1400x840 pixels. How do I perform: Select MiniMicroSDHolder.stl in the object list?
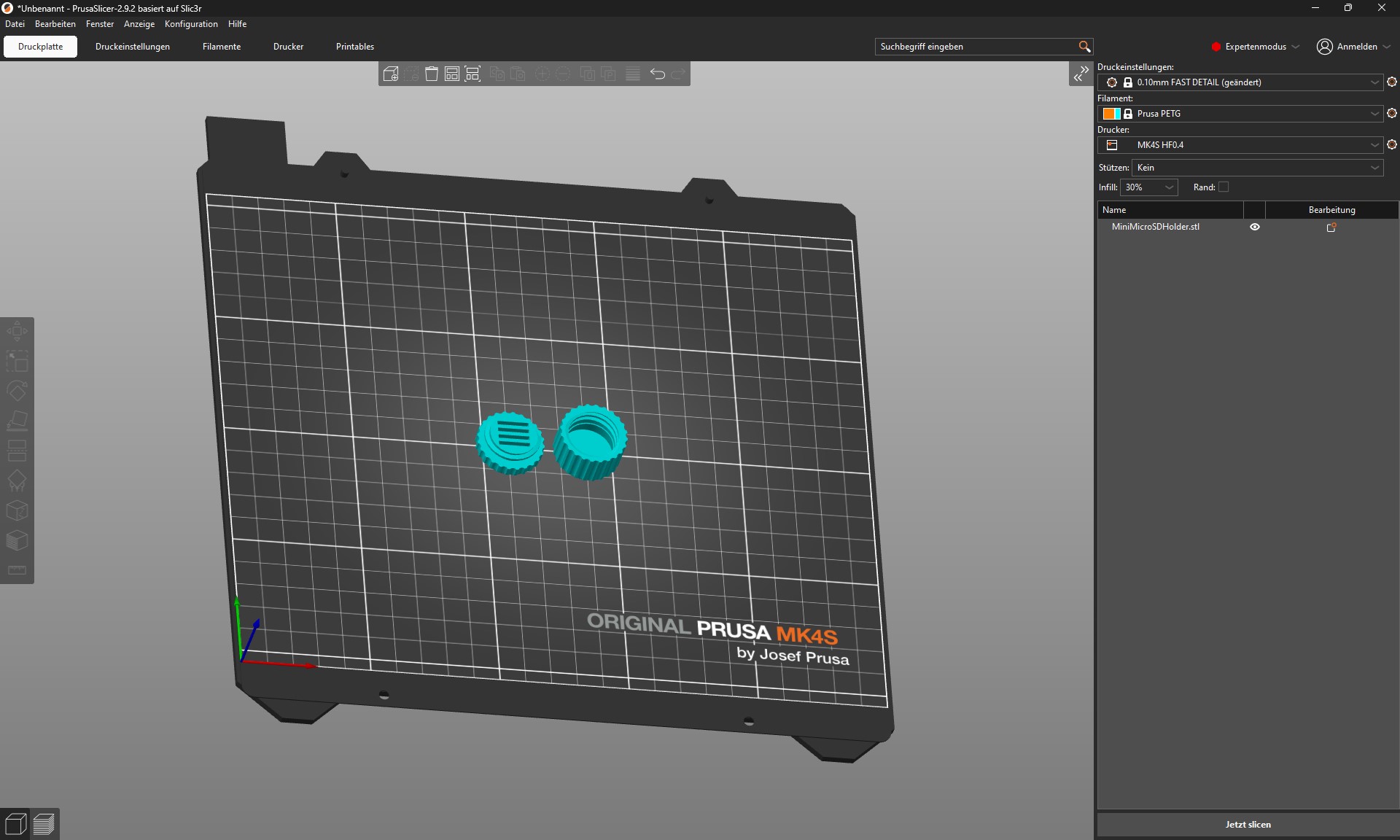tap(1155, 227)
